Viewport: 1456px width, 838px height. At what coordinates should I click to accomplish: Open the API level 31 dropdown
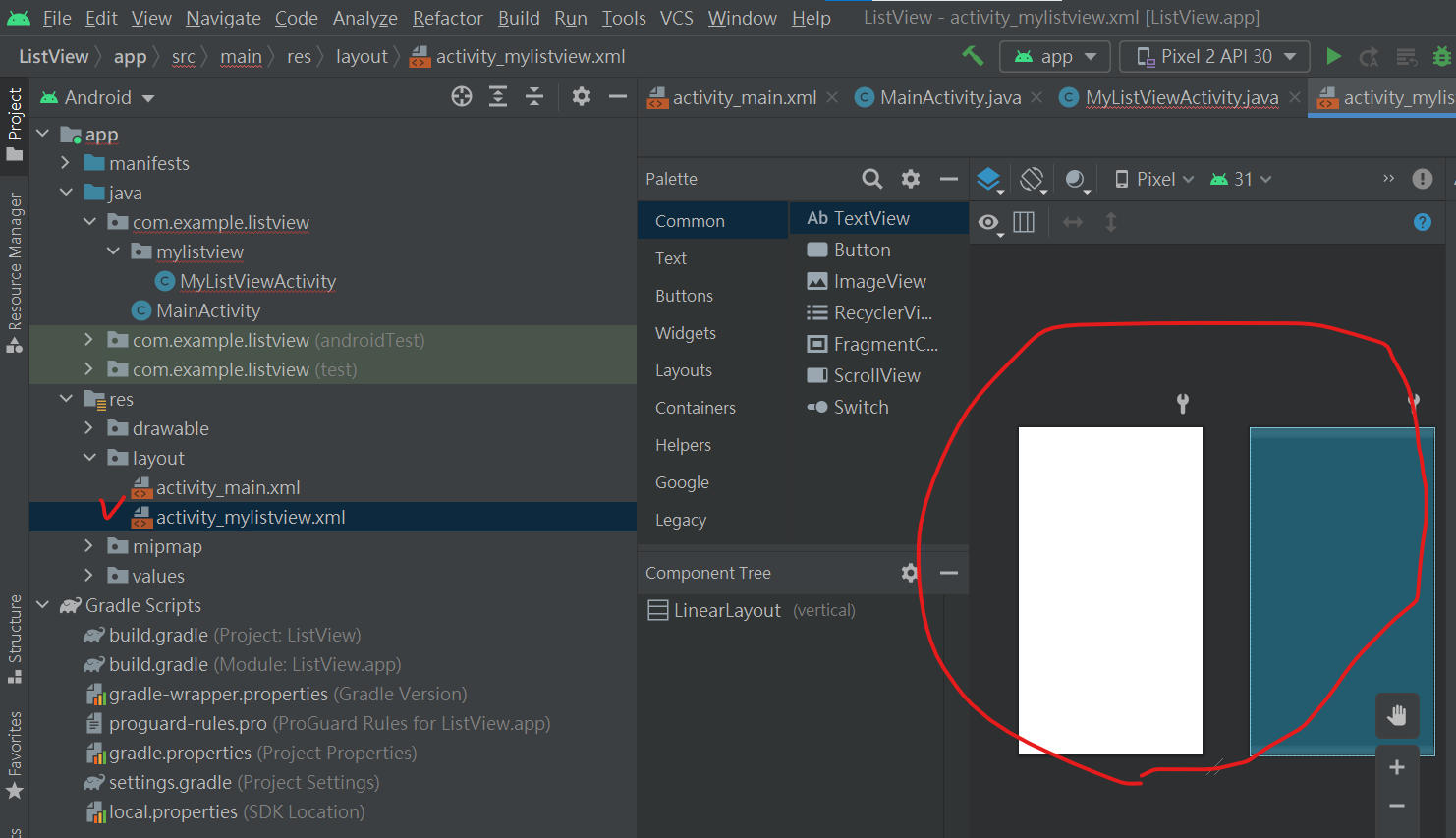(1241, 179)
